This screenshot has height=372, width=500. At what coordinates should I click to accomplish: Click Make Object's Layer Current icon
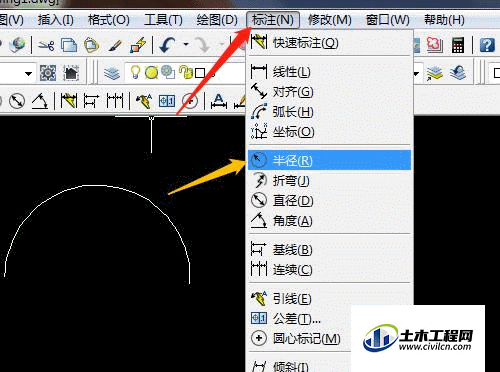tap(434, 73)
